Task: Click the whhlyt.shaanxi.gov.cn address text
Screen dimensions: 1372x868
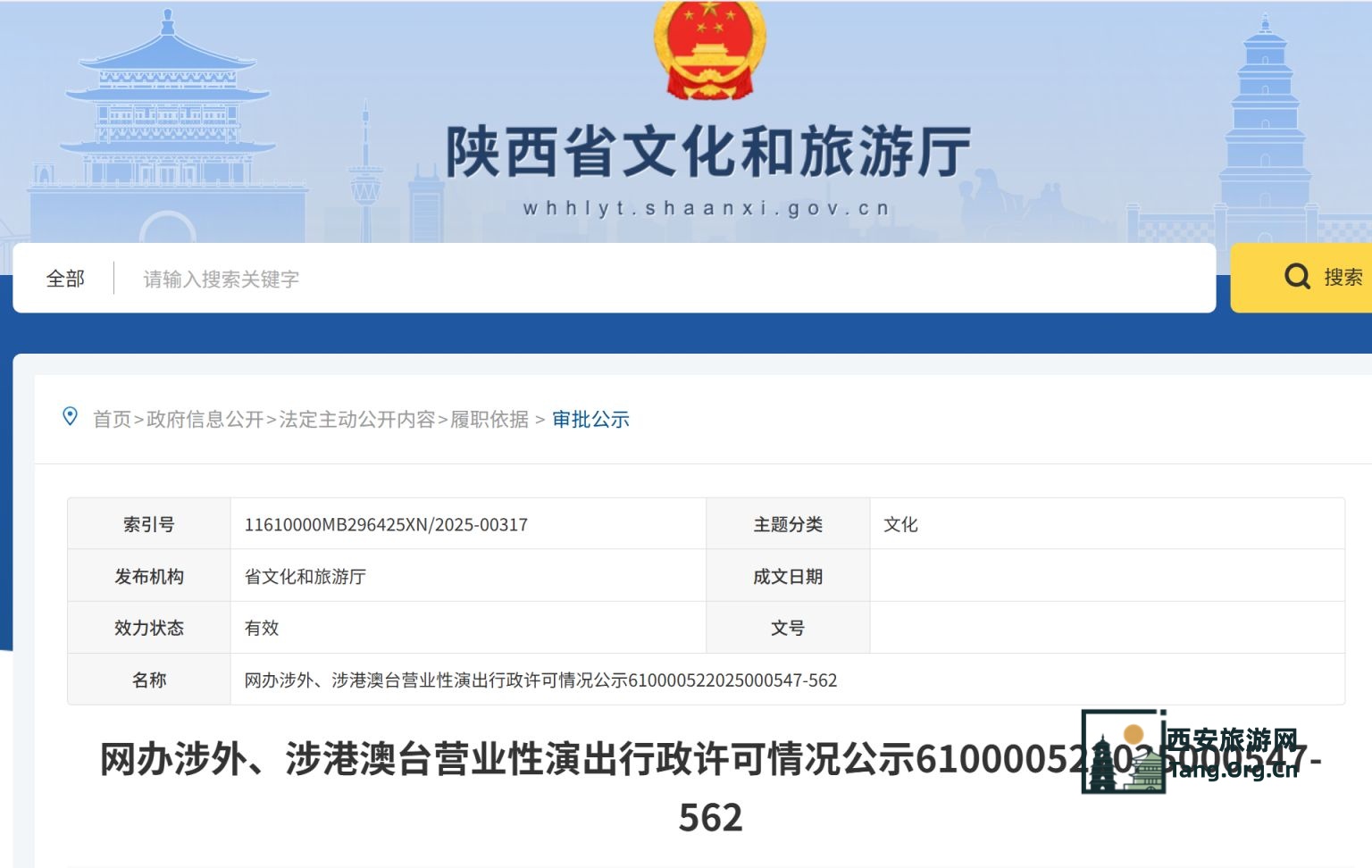Action: (x=707, y=209)
